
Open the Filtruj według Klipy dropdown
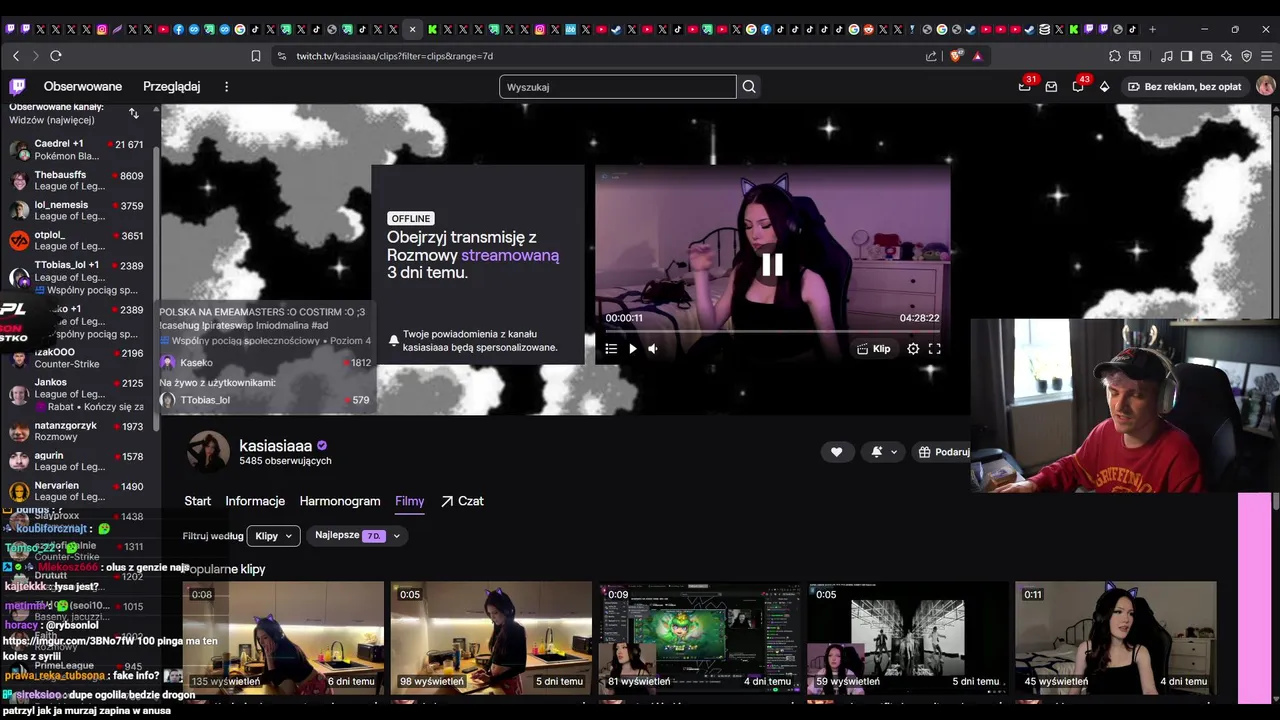coord(273,536)
